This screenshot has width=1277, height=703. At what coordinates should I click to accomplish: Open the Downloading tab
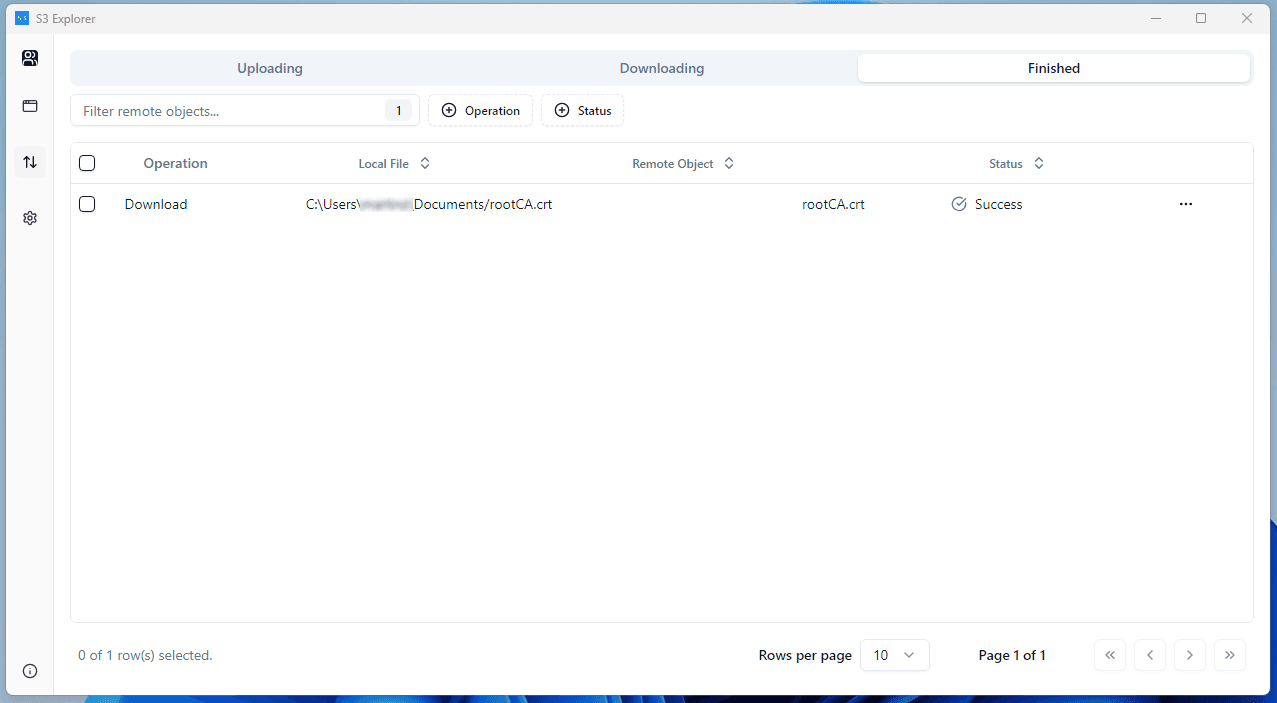662,68
